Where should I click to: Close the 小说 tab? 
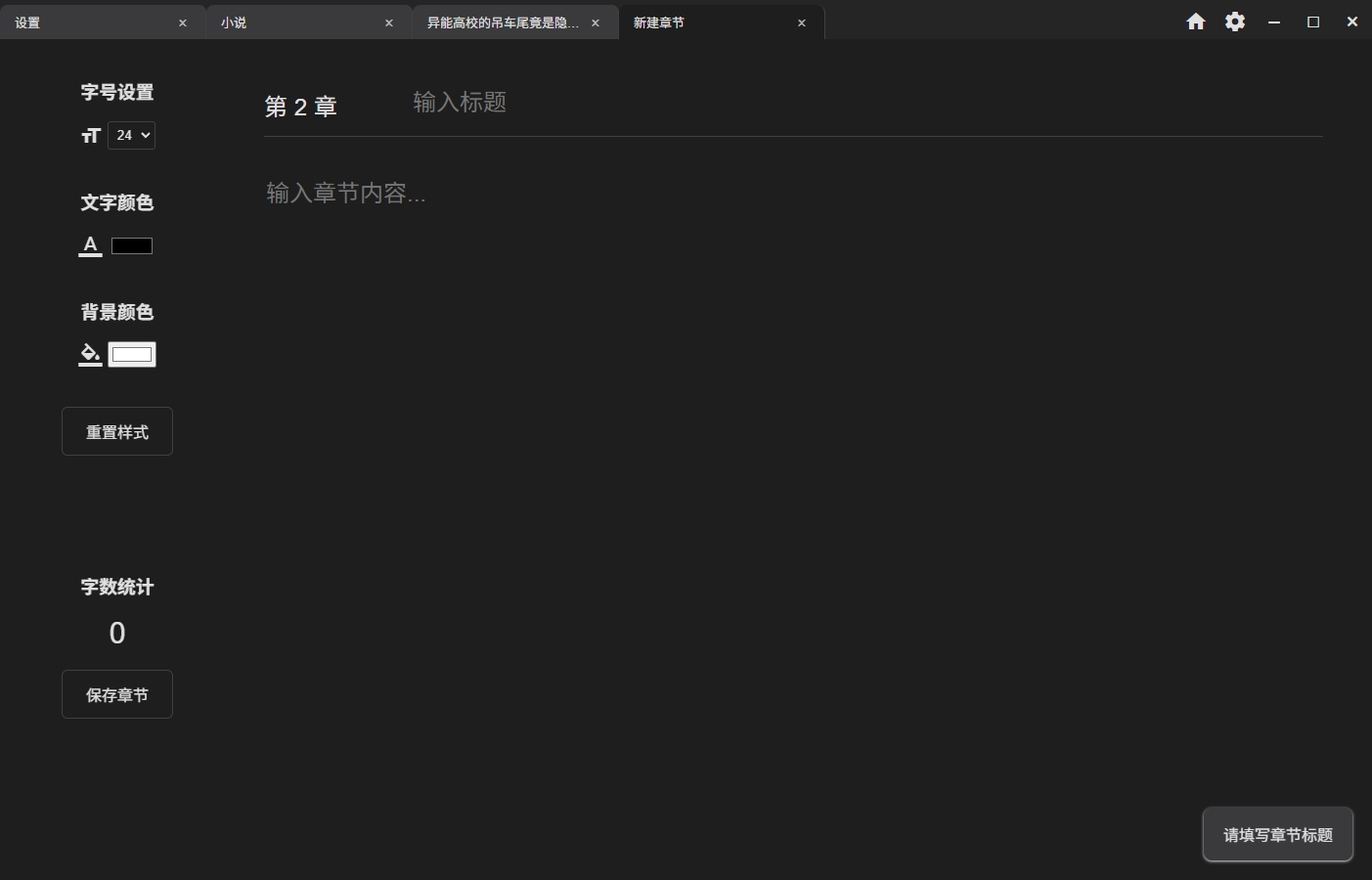(388, 22)
